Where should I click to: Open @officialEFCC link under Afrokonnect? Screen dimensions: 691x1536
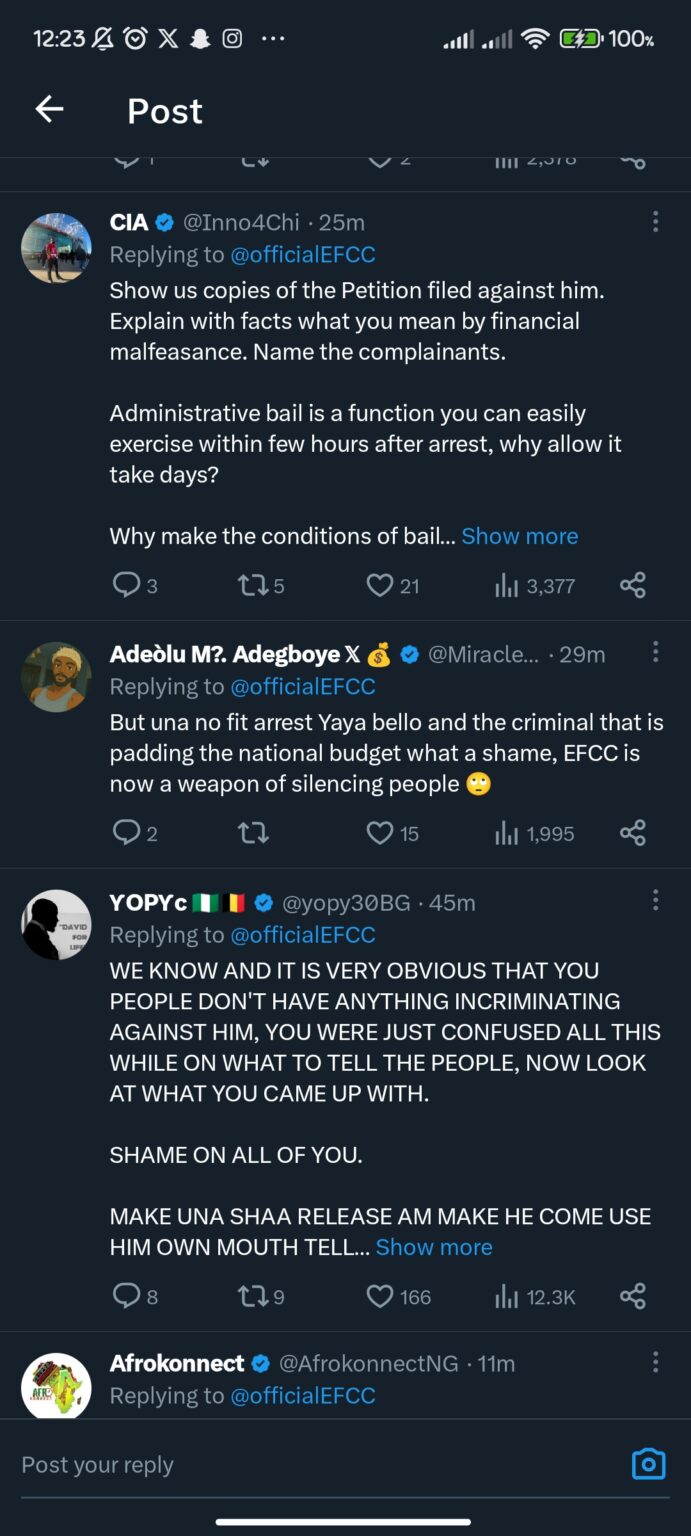[x=303, y=1396]
